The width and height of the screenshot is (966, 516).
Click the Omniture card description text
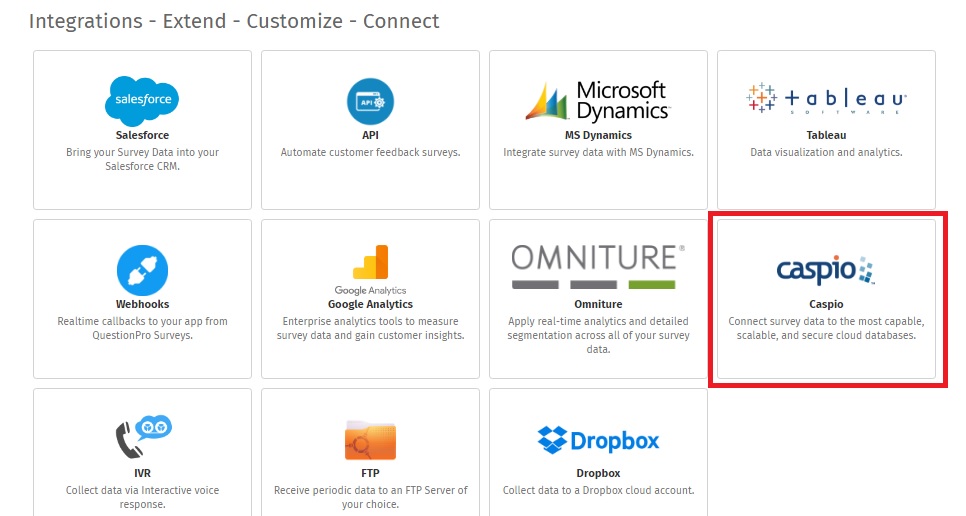click(598, 335)
